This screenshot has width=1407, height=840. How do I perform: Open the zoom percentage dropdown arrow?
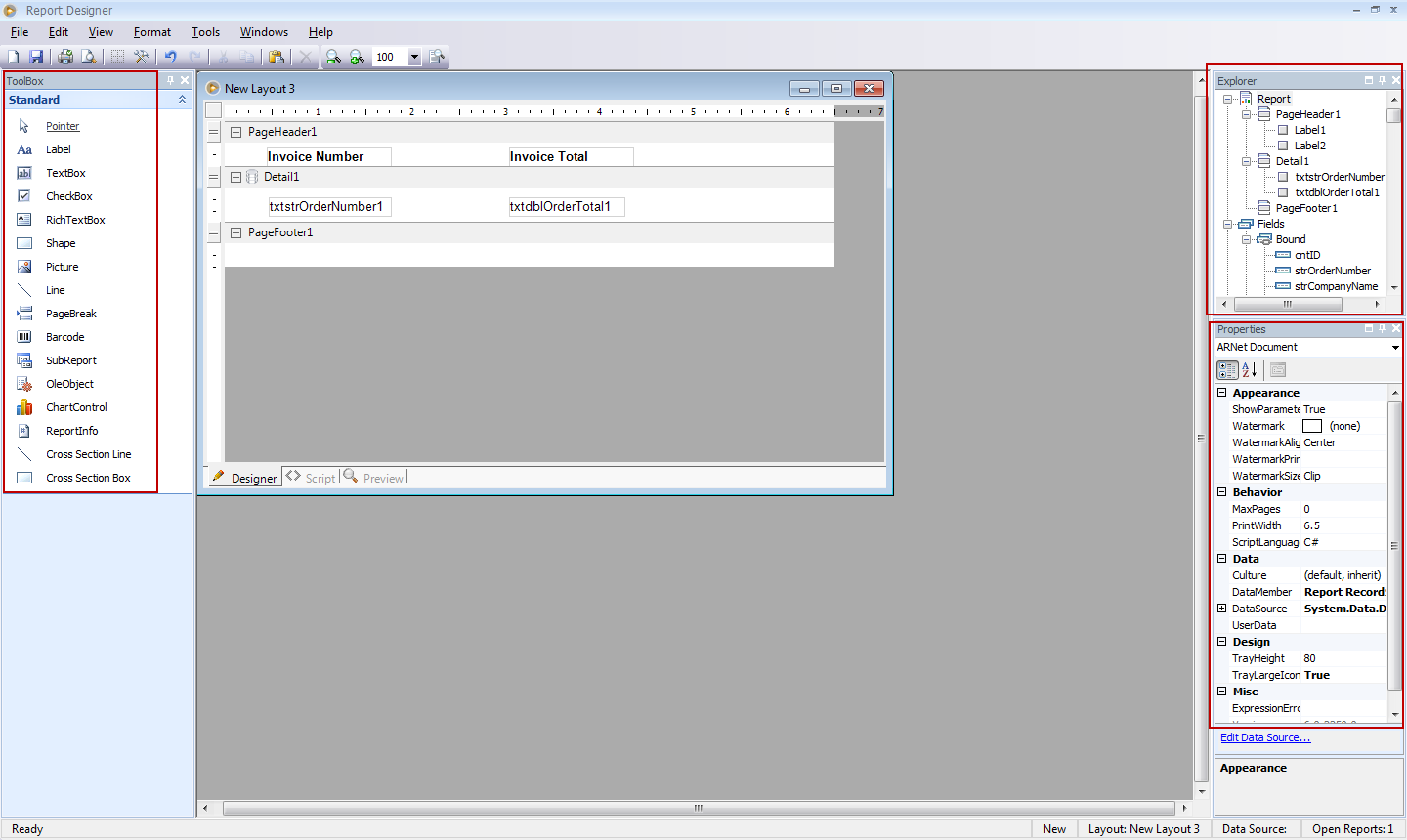coord(414,57)
